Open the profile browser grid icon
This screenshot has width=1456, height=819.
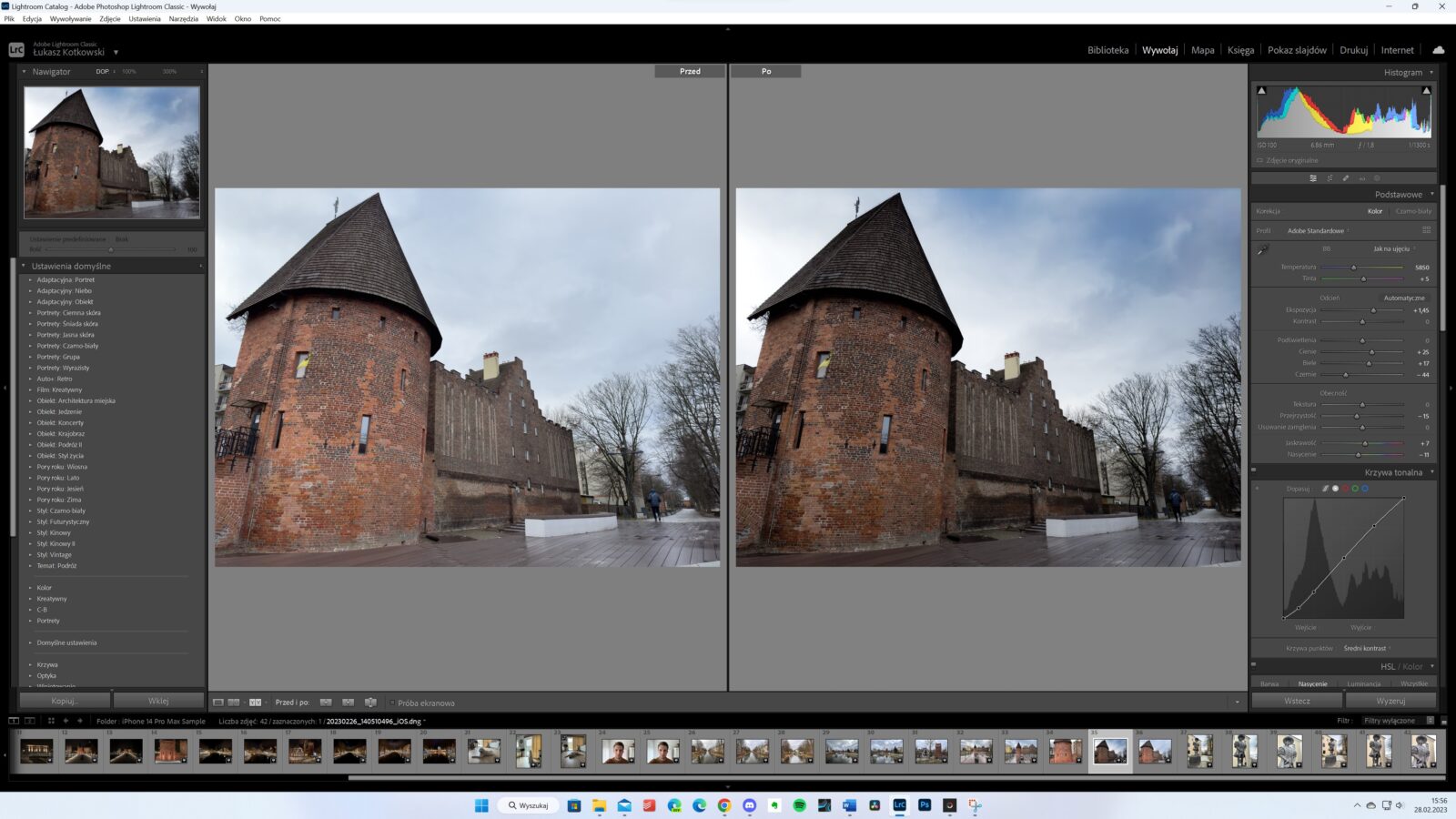pyautogui.click(x=1426, y=230)
